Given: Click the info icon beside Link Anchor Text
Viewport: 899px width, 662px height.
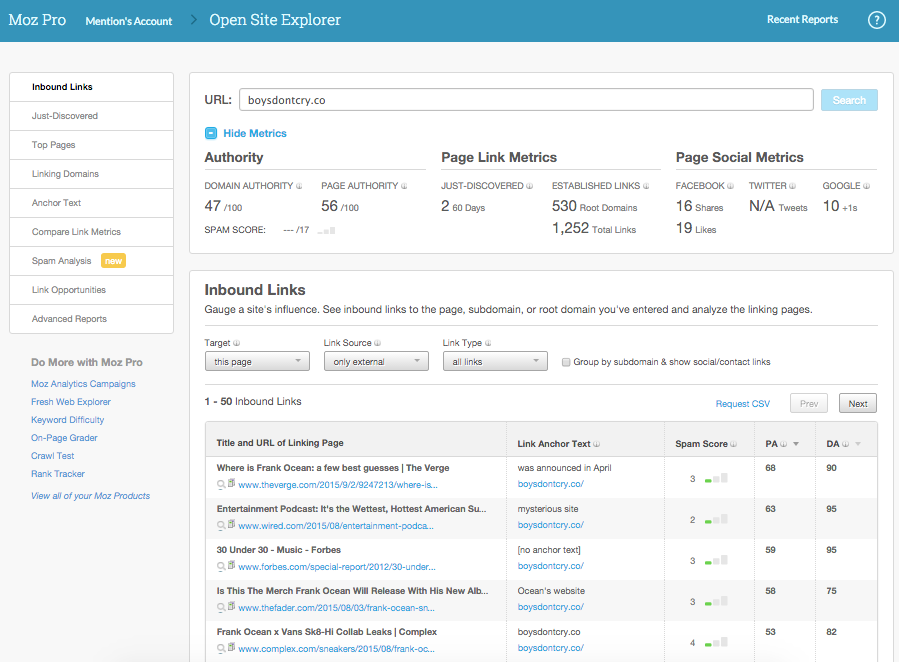Looking at the screenshot, I should pyautogui.click(x=596, y=444).
